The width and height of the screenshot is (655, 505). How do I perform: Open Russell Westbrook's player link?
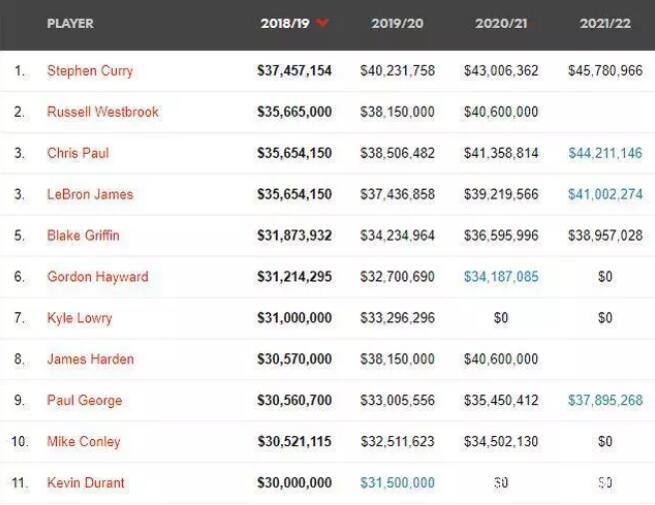pos(103,112)
